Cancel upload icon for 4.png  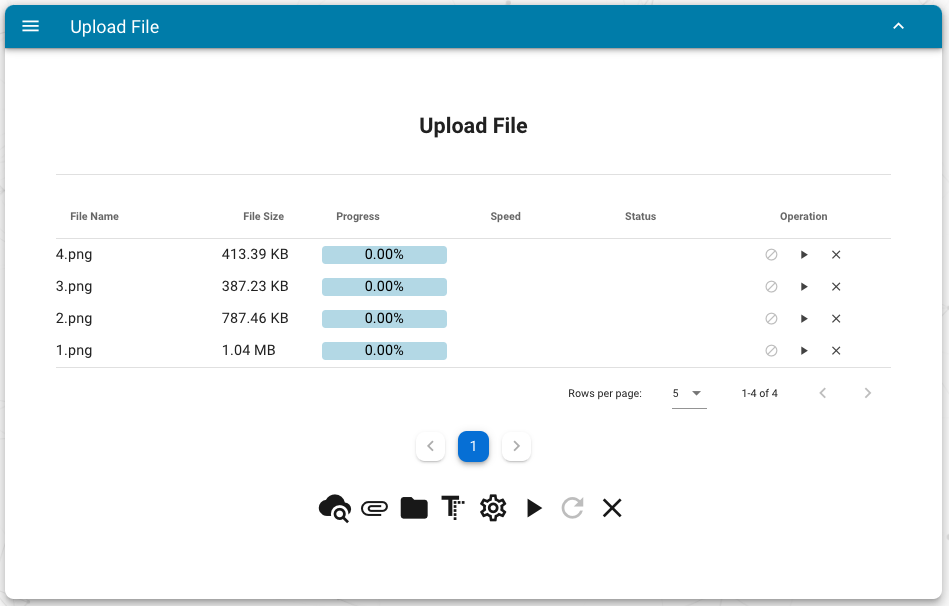click(771, 255)
